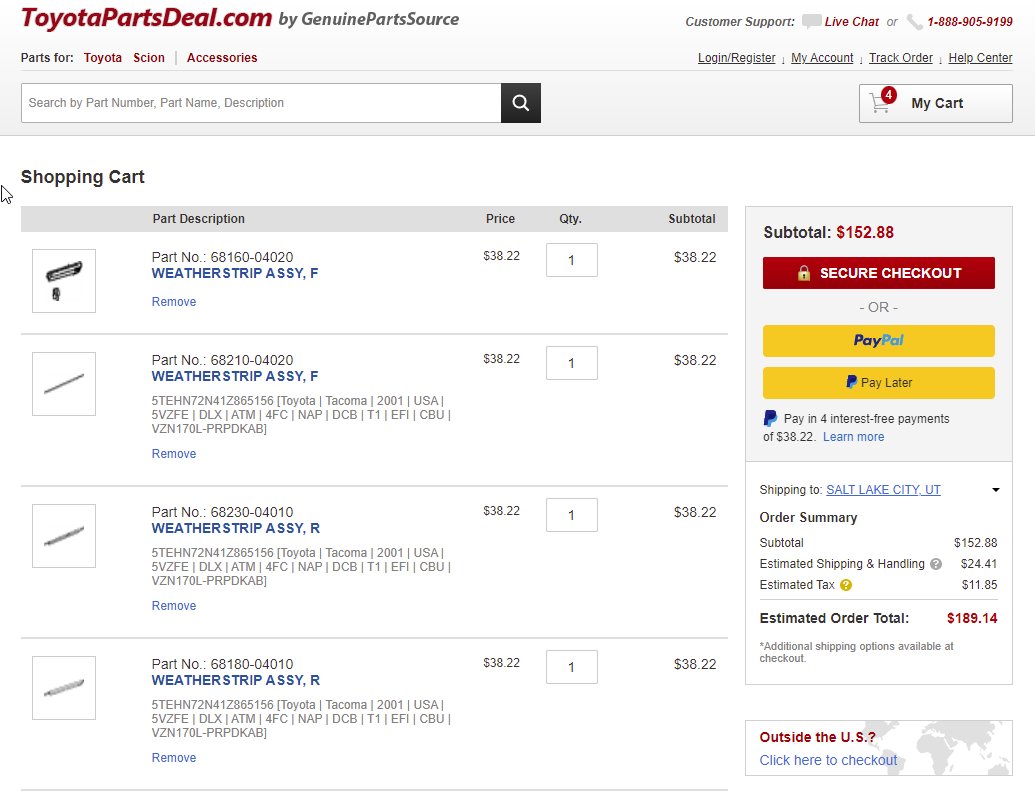Open thumbnail of part 68230-04010
This screenshot has width=1035, height=801.
[x=64, y=536]
